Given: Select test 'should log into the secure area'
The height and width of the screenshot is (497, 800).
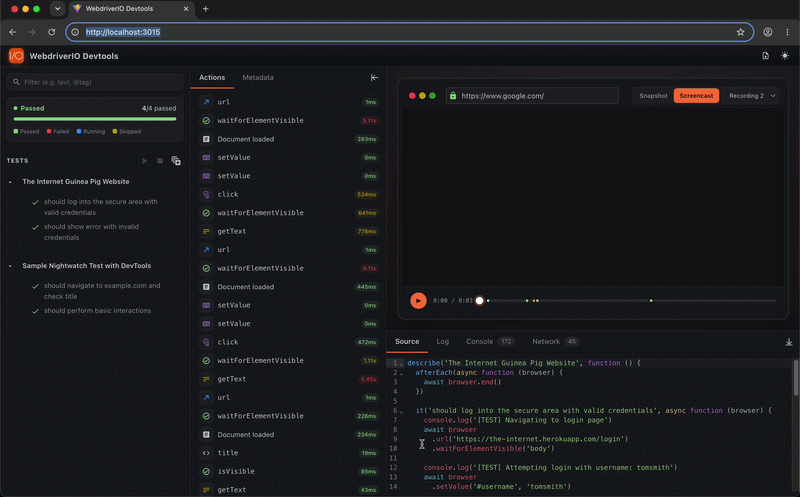Looking at the screenshot, I should coord(101,207).
